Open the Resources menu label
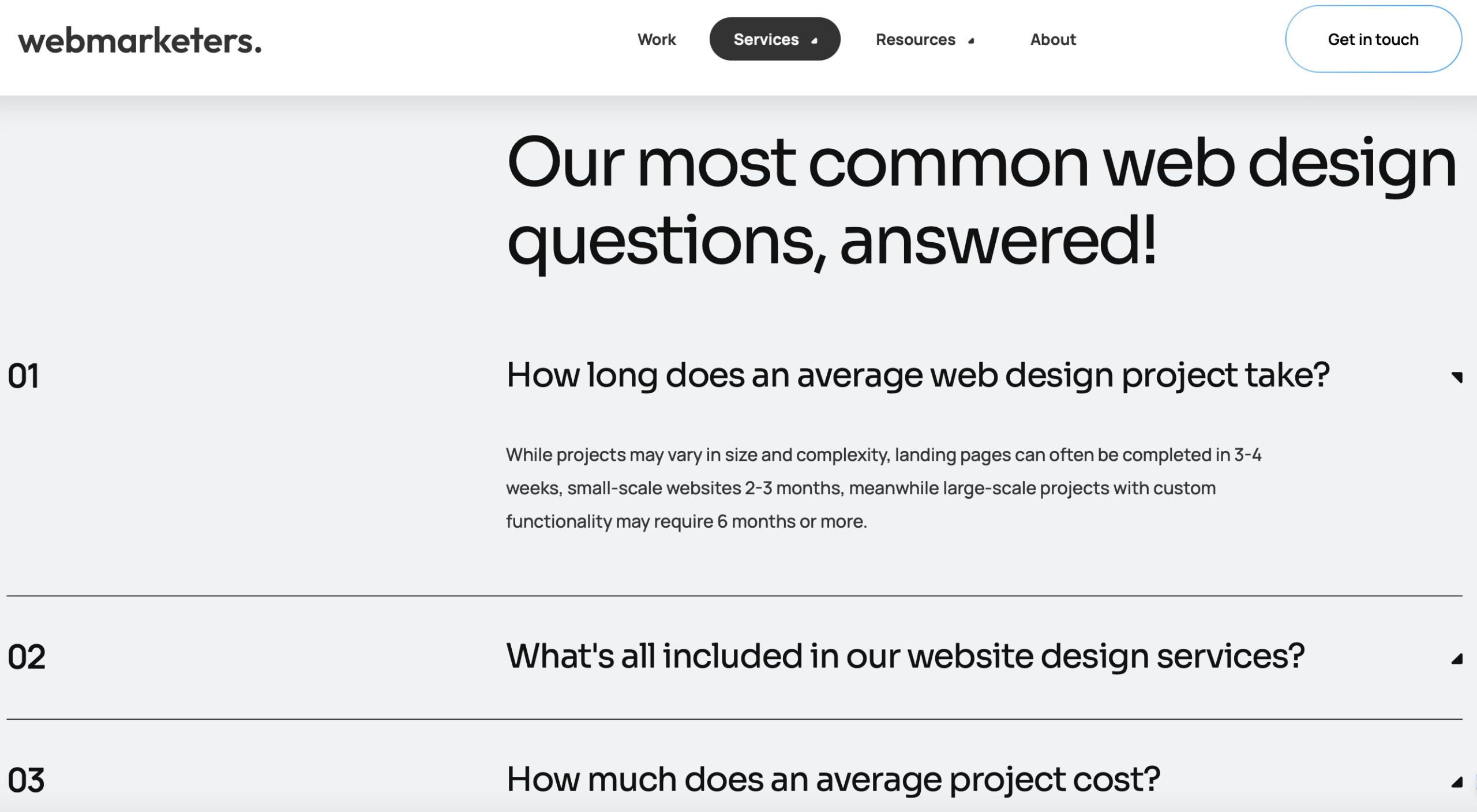Image resolution: width=1477 pixels, height=812 pixels. pos(915,39)
